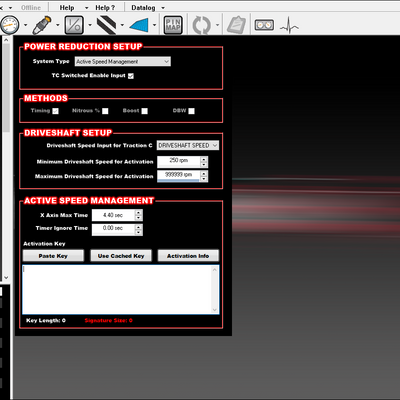Viewport: 400px width, 400px height.
Task: Click the Offline menu item
Action: coord(31,7)
